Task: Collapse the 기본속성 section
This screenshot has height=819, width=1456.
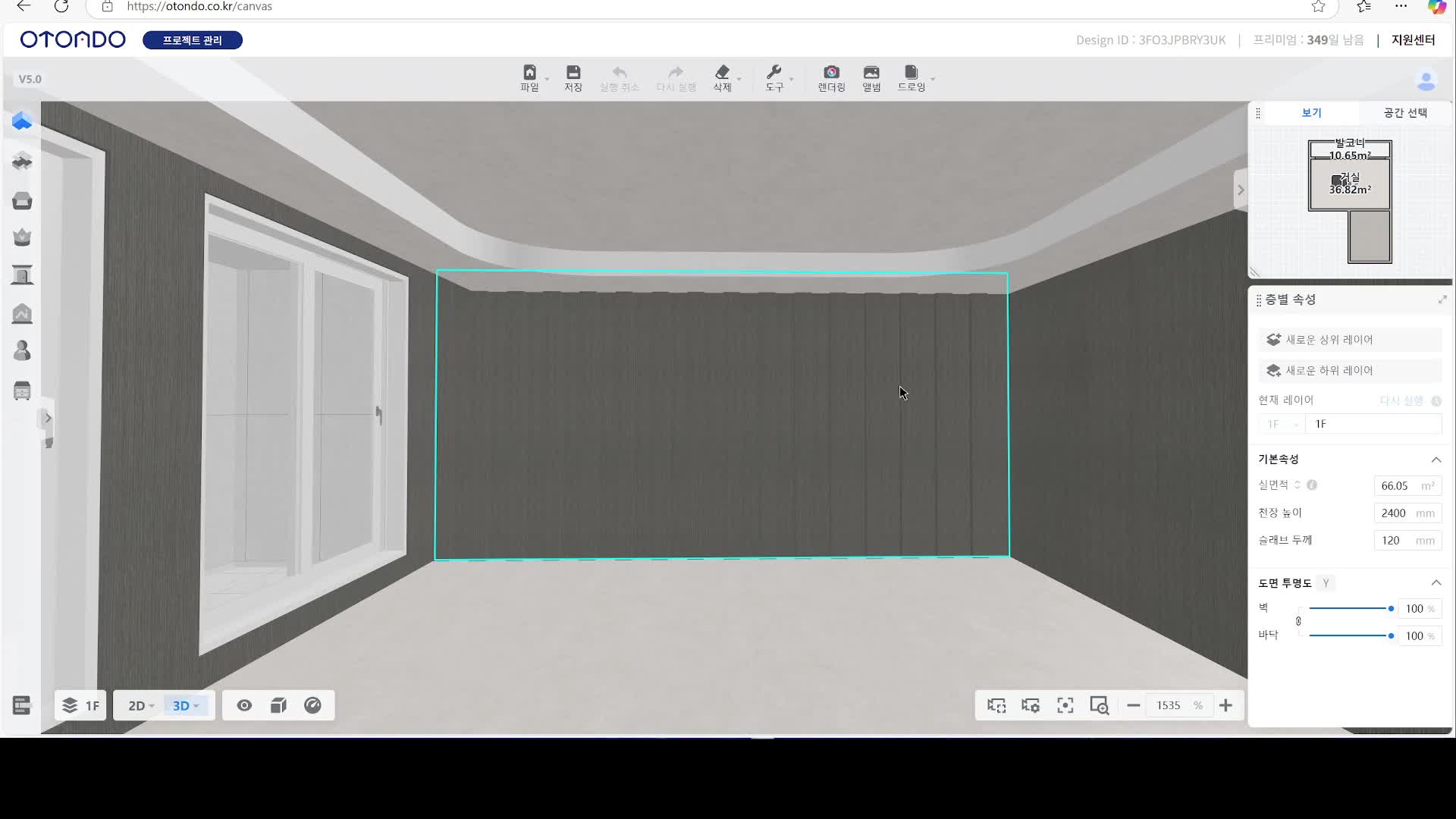Action: click(1436, 460)
